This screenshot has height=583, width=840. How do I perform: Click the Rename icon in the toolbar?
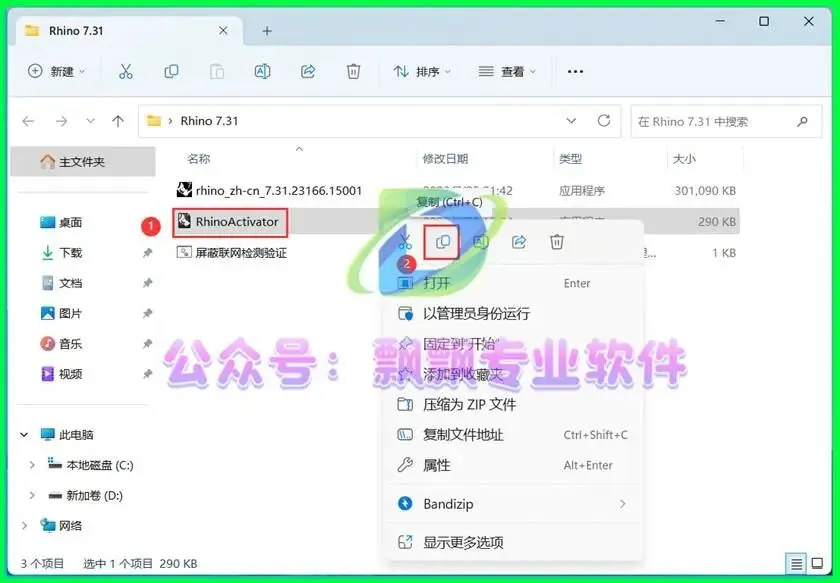[262, 71]
